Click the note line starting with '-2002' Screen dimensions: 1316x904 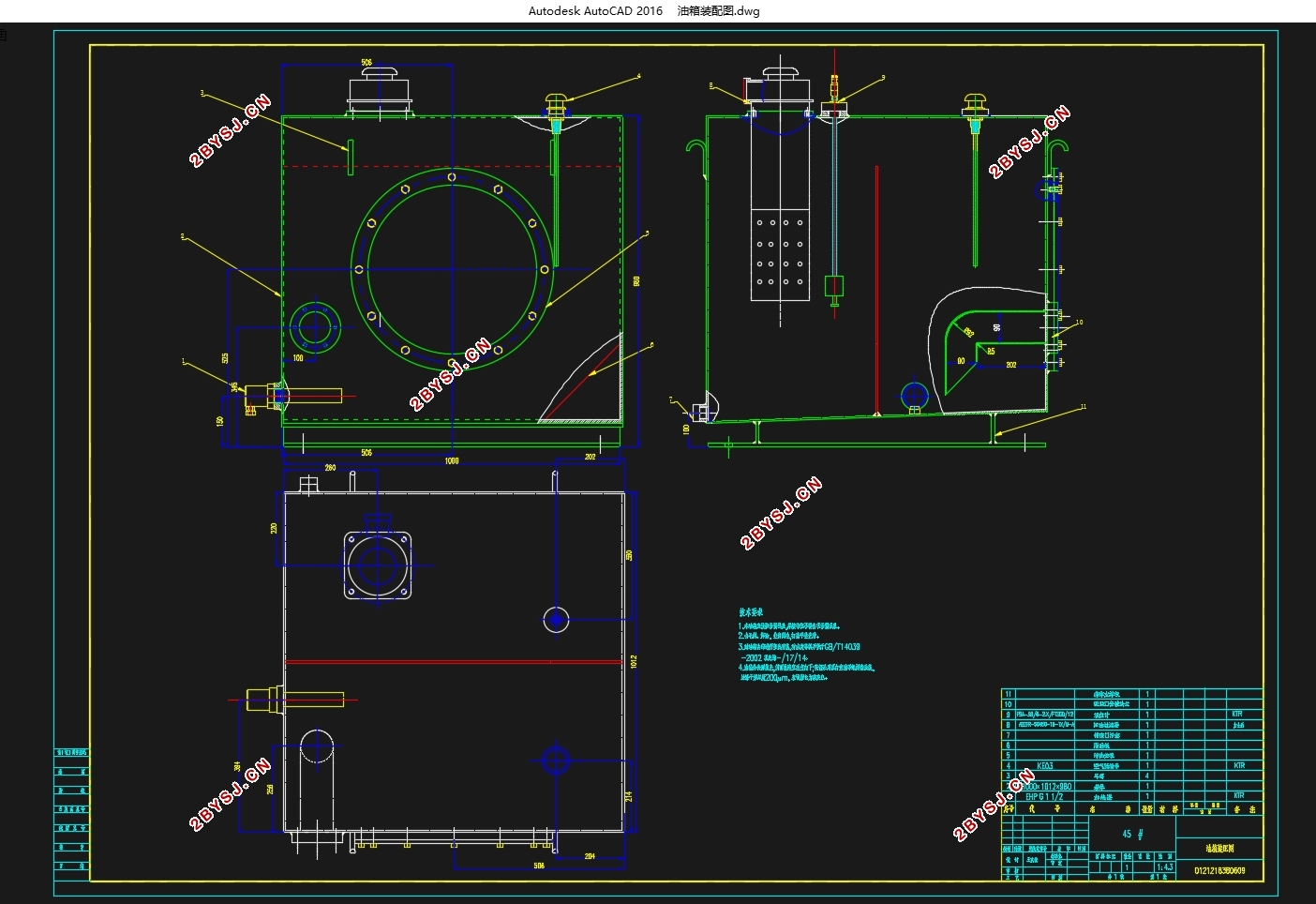coord(774,657)
